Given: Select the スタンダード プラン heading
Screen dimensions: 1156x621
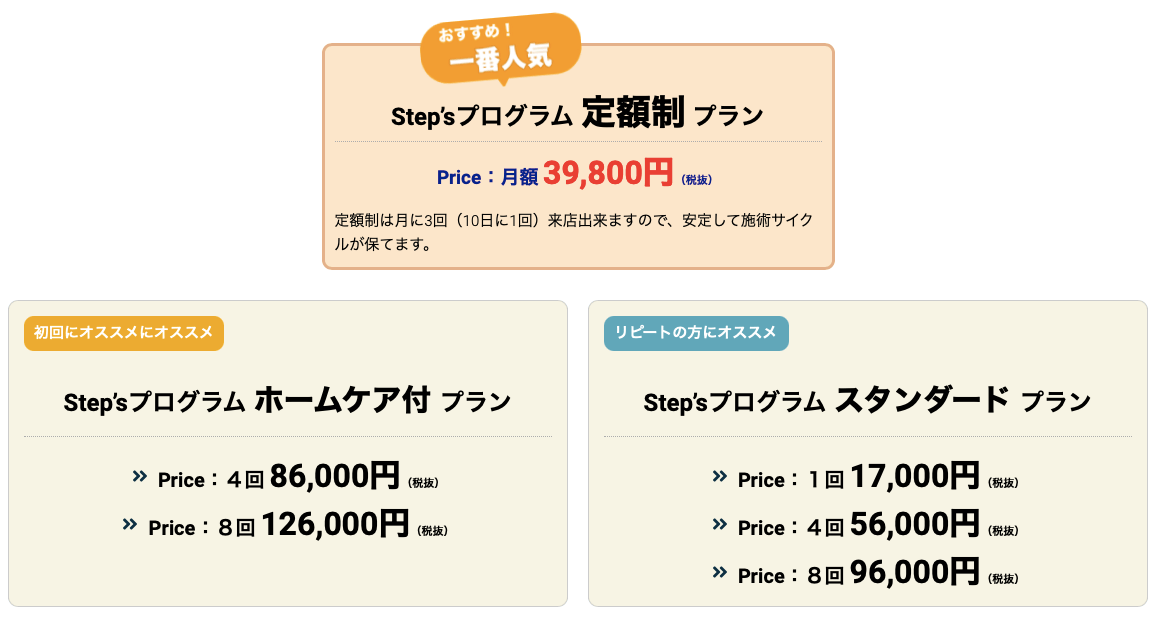Looking at the screenshot, I should point(867,402).
